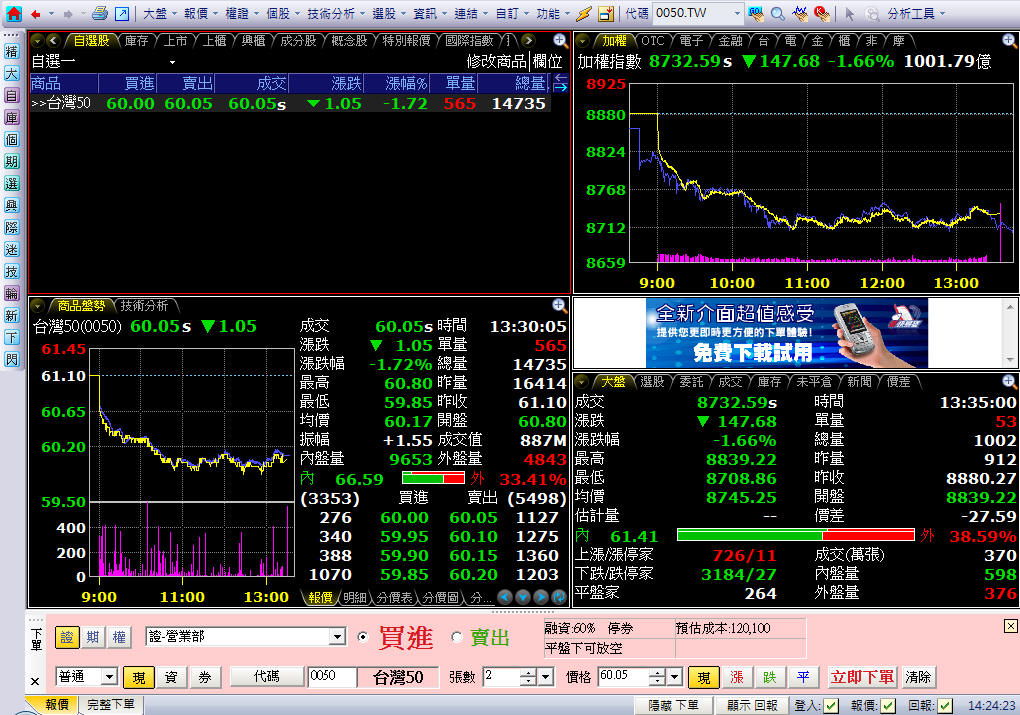Click the 立即下單 button
This screenshot has width=1020, height=715.
(862, 677)
